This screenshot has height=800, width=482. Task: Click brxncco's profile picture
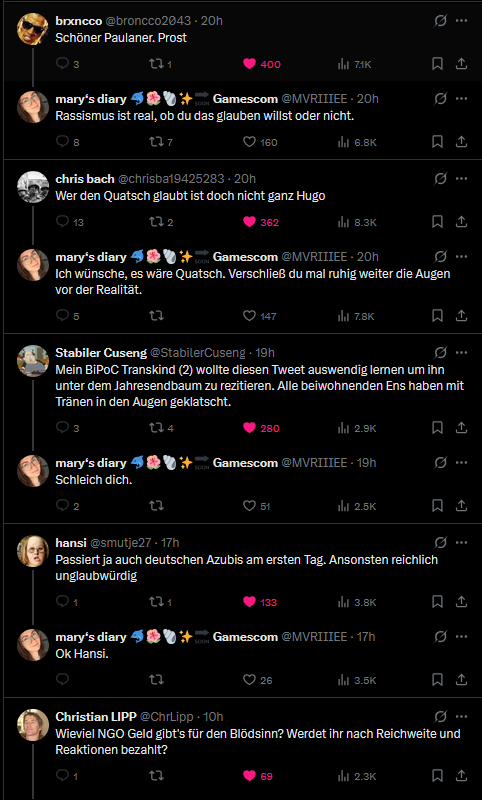(x=33, y=30)
